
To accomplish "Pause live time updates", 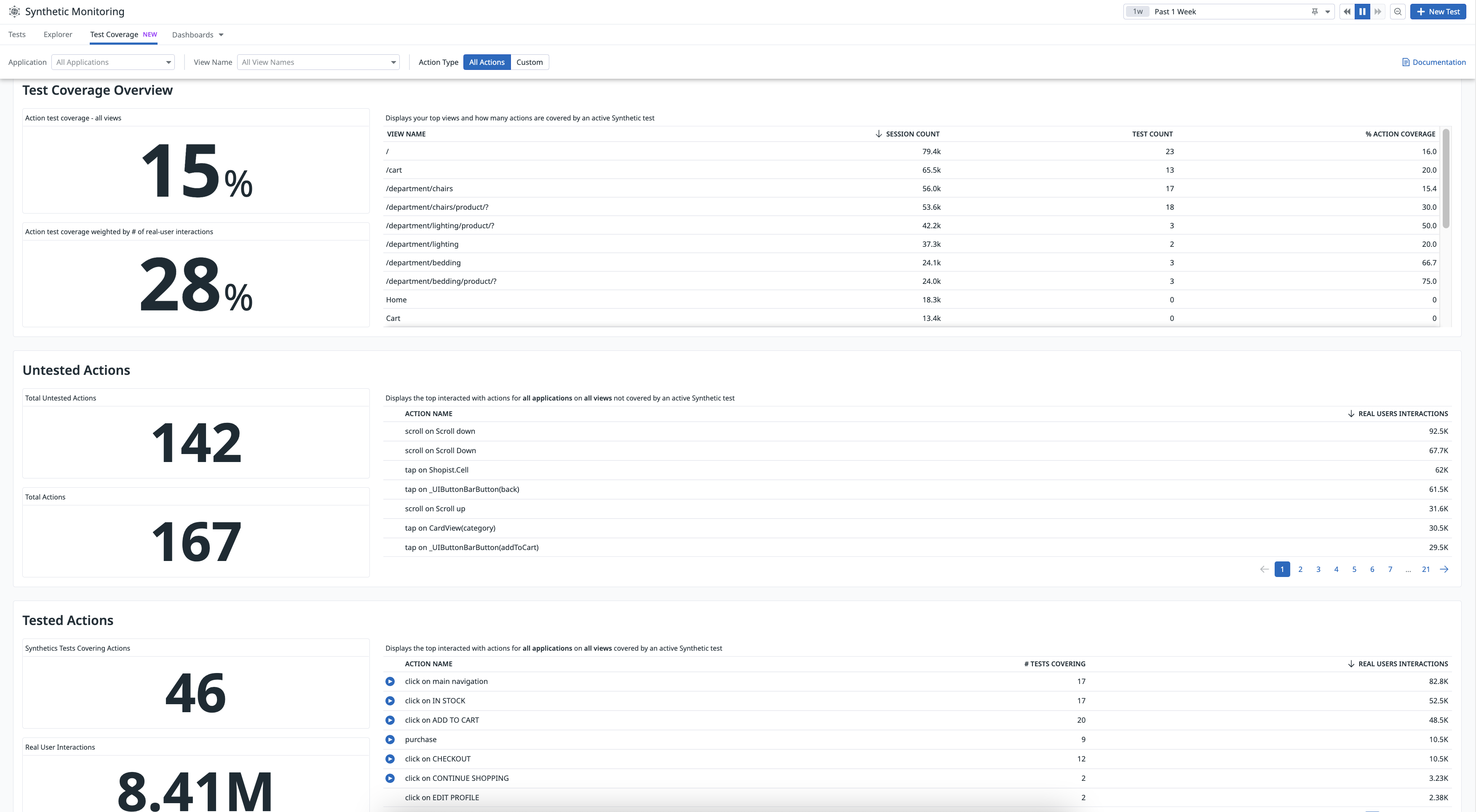I will tap(1363, 11).
